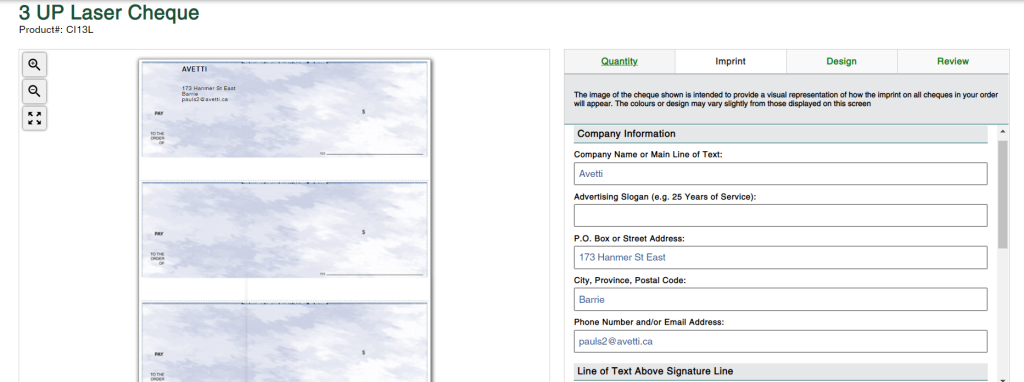Click the AVETTI name on first cheque

[195, 69]
